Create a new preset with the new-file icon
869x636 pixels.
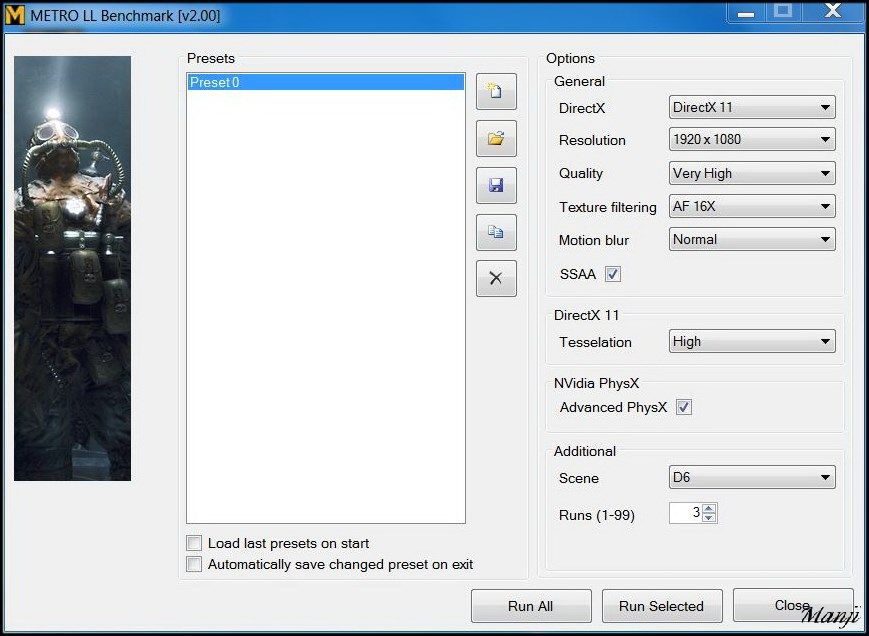pos(496,91)
